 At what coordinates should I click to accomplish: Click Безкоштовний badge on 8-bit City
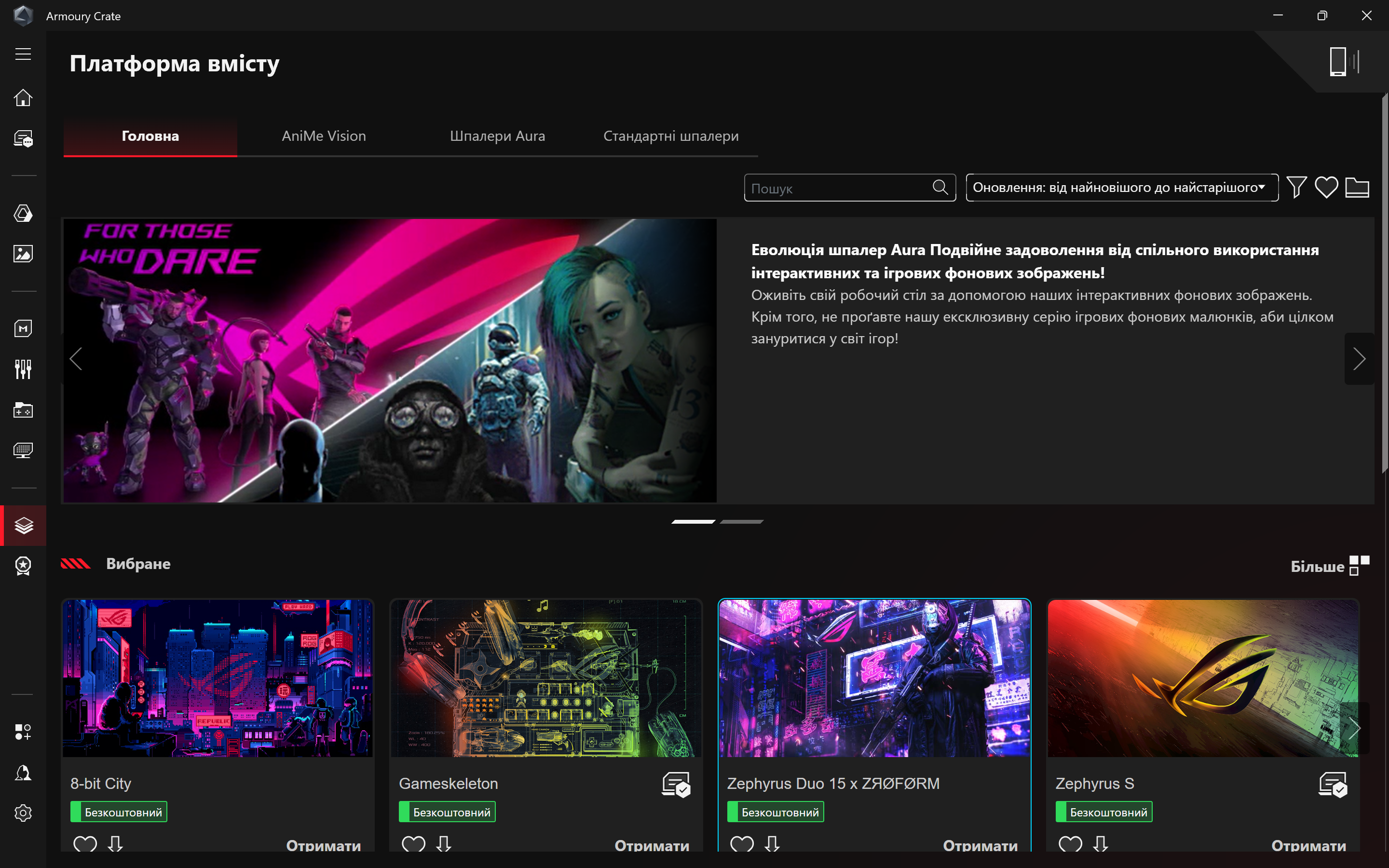click(119, 812)
